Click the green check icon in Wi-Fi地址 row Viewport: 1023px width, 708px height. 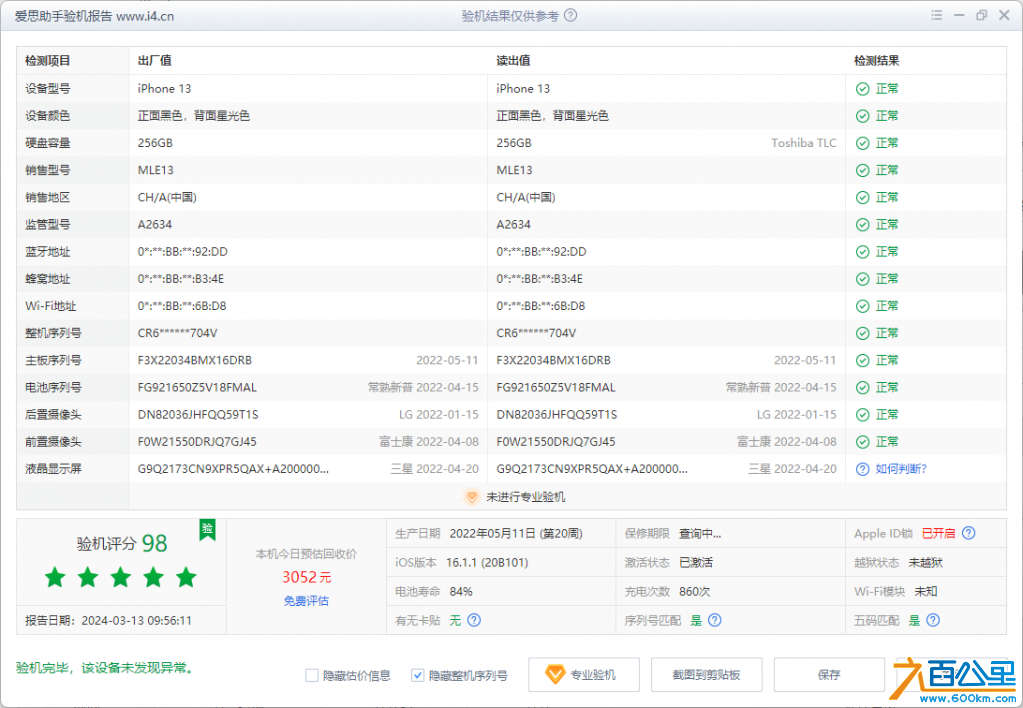click(x=863, y=306)
